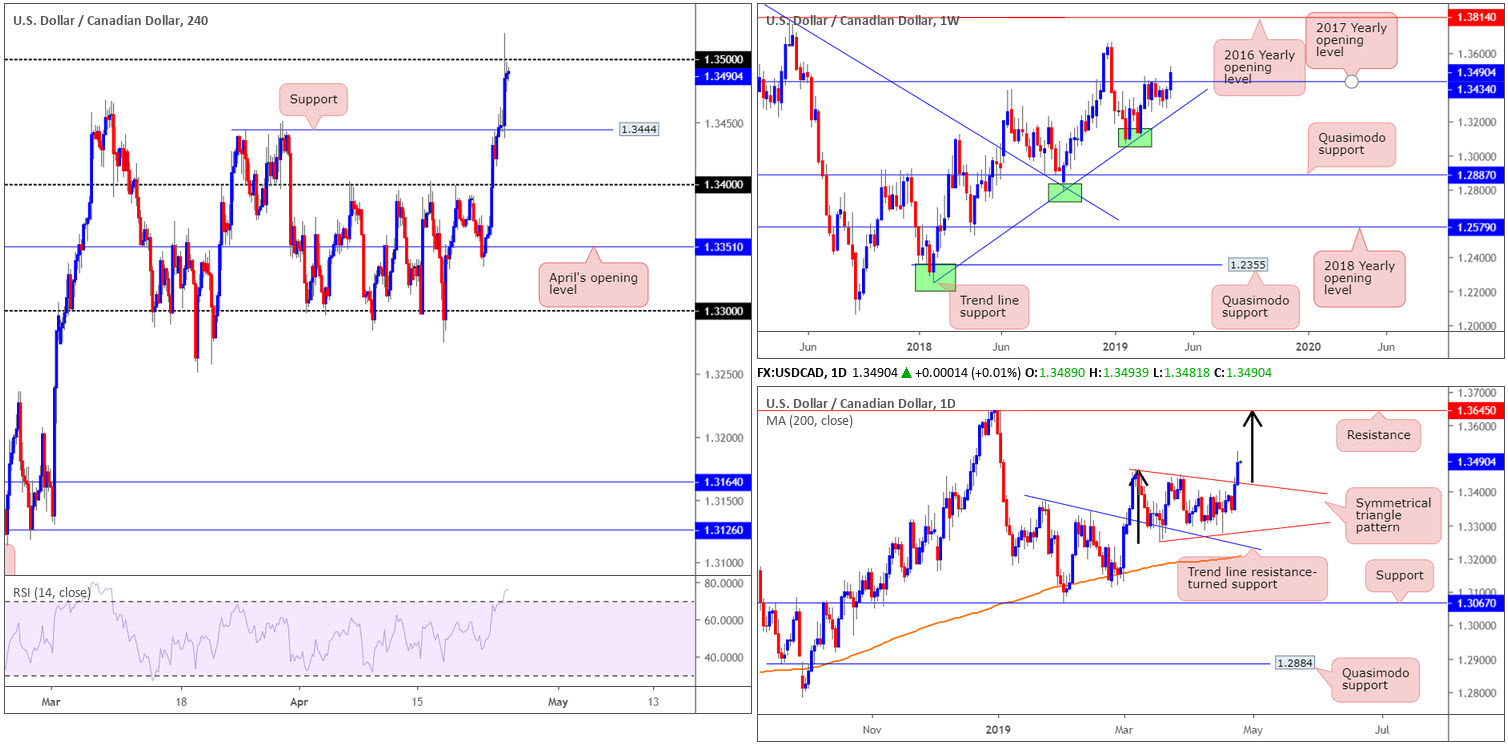
Task: Click the Support callout on the 240 chart
Action: (x=315, y=100)
